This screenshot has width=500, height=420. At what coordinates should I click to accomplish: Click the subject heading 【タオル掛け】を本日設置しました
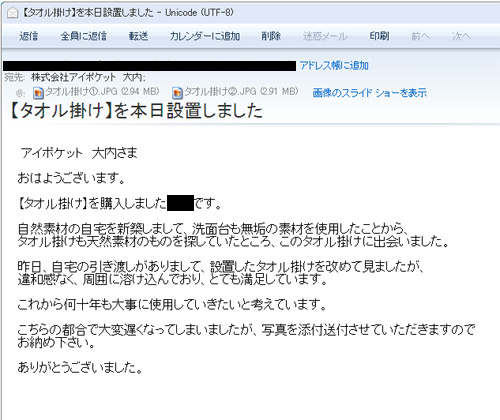[135, 111]
